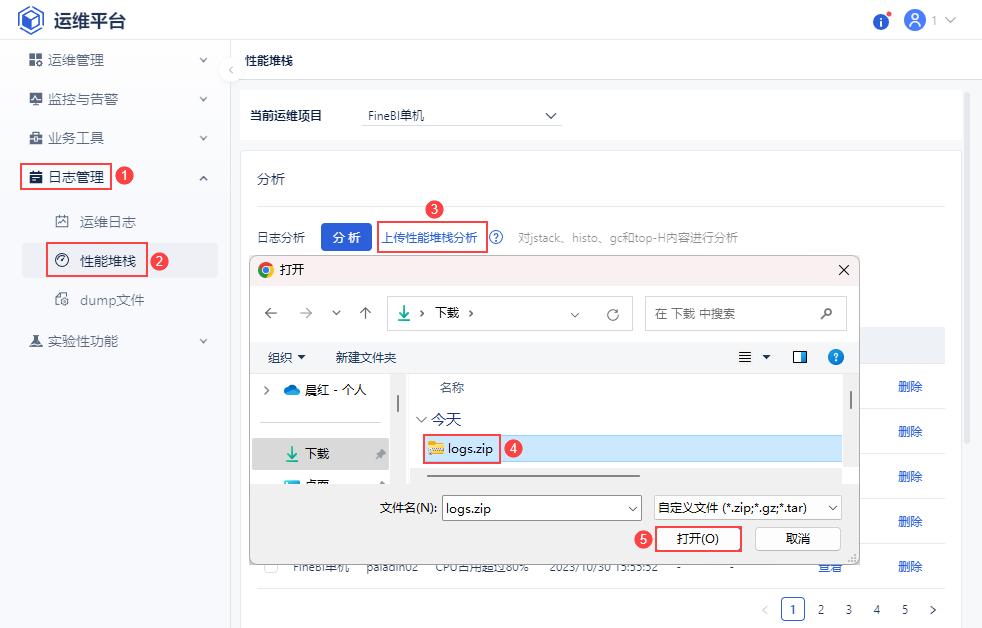Collapse the 今天 group
This screenshot has width=982, height=628.
[421, 420]
